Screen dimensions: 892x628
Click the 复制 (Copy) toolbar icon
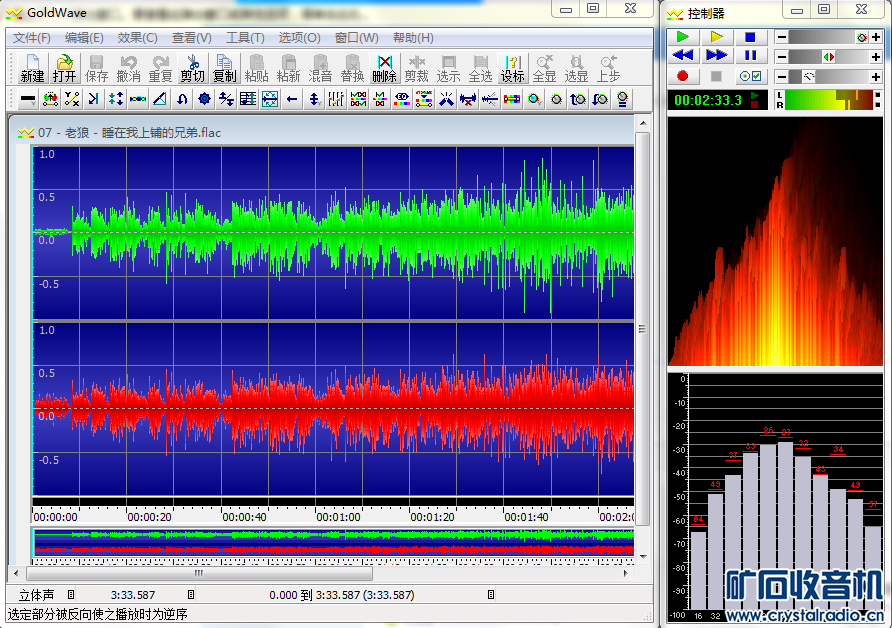224,68
